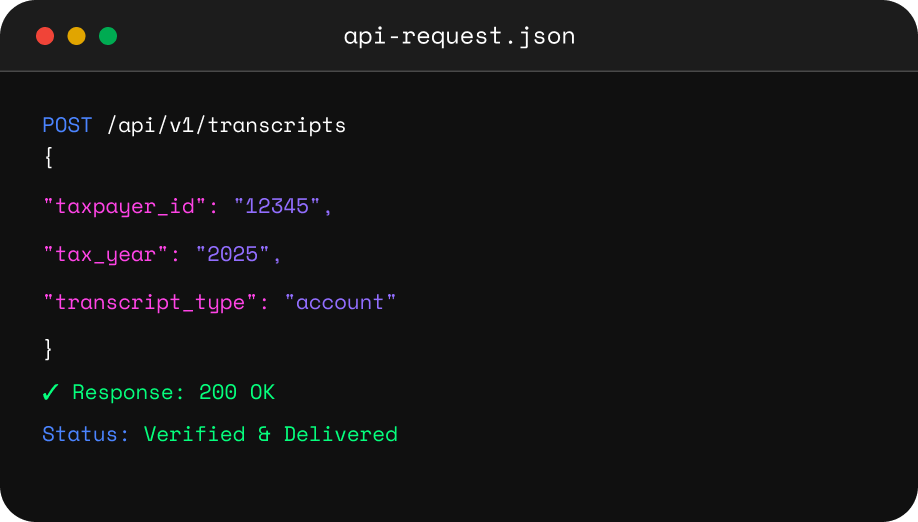Place cursor at the opening curly brace
The width and height of the screenshot is (918, 522).
tap(48, 155)
